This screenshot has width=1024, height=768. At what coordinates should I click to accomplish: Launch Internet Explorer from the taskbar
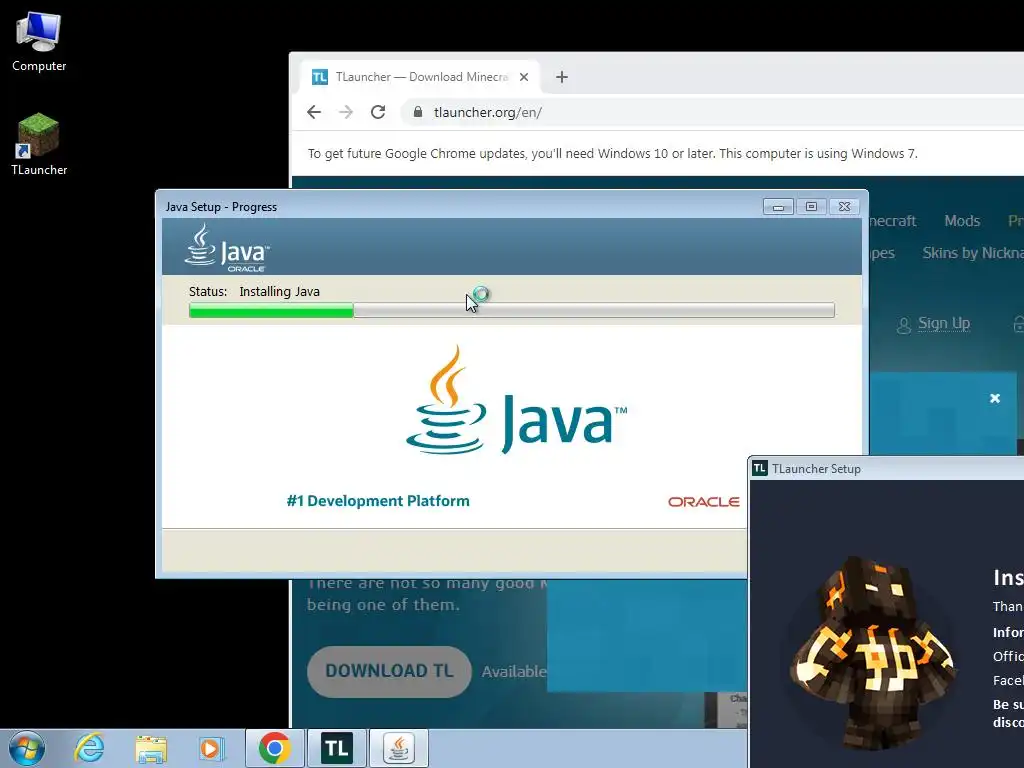pos(89,748)
